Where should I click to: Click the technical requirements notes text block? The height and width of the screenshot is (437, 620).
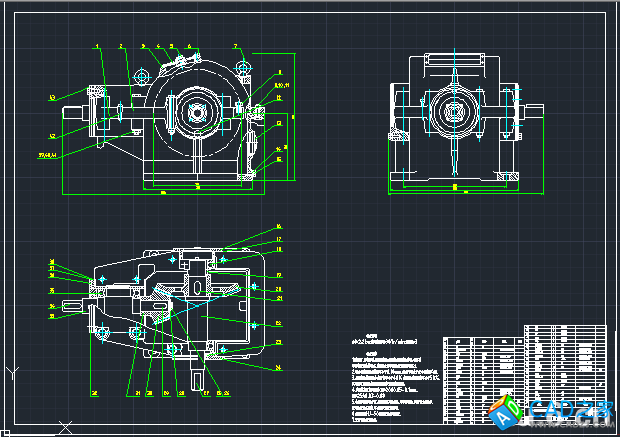pos(392,380)
